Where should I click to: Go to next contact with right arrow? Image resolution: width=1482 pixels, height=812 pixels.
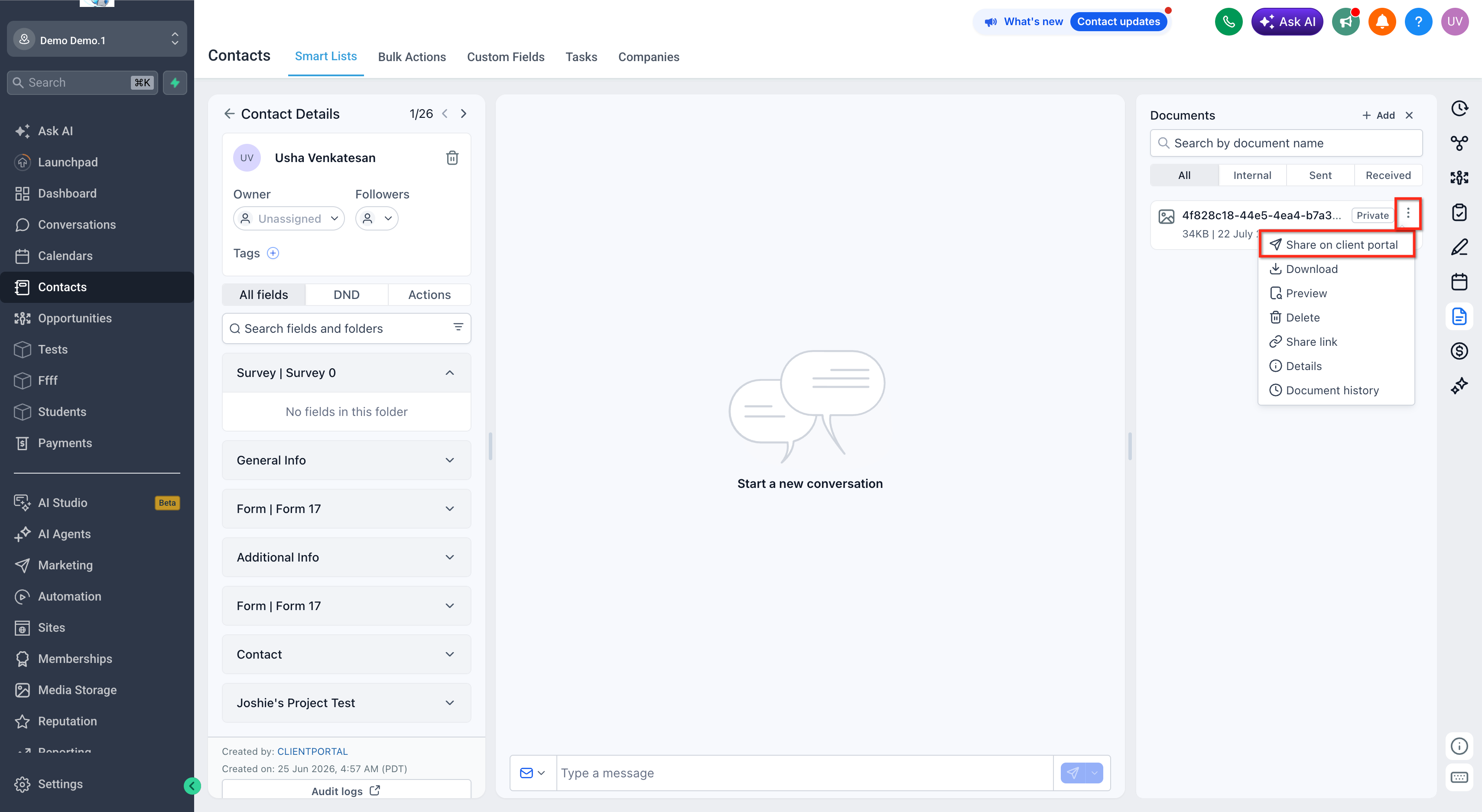[464, 114]
